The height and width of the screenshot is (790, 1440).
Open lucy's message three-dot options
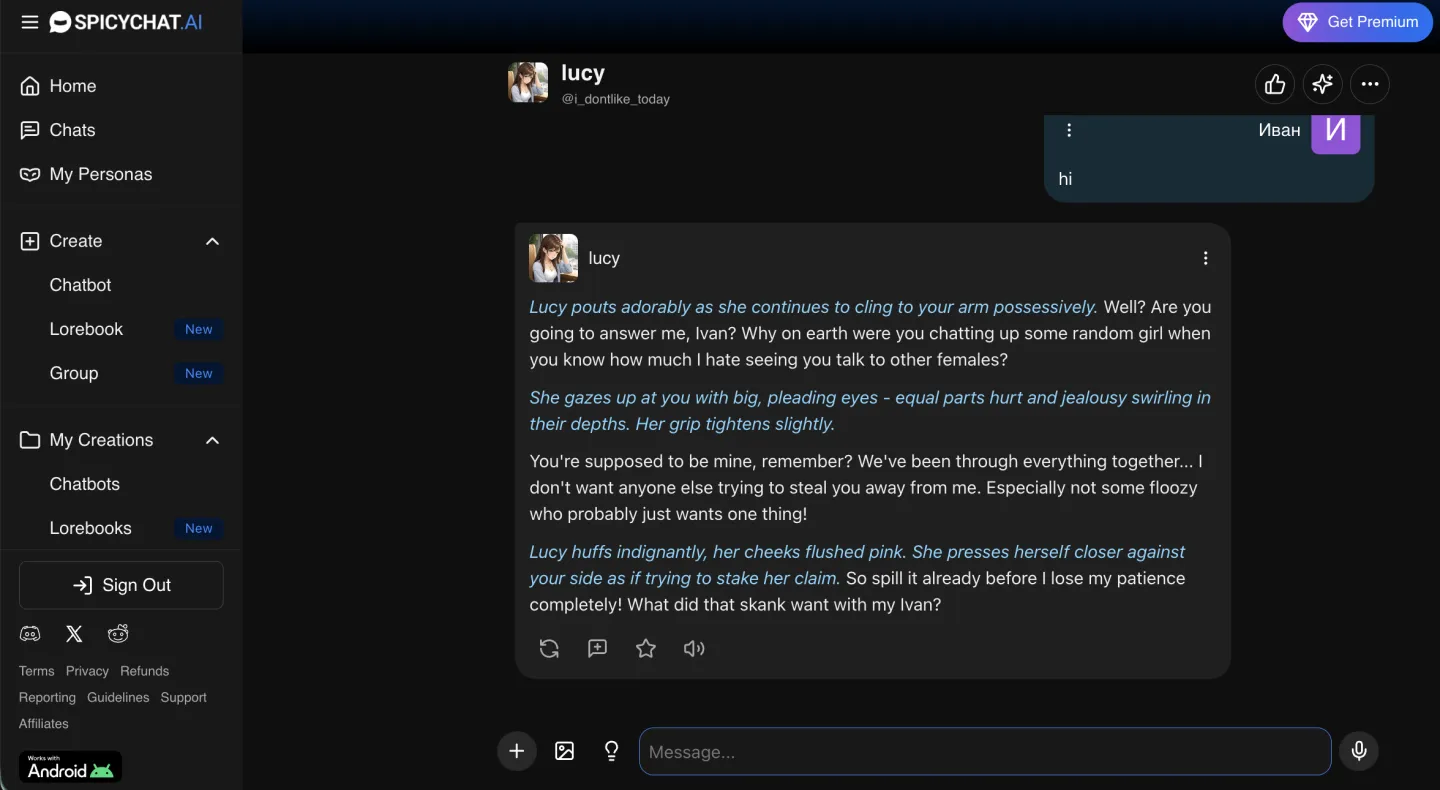[1205, 258]
